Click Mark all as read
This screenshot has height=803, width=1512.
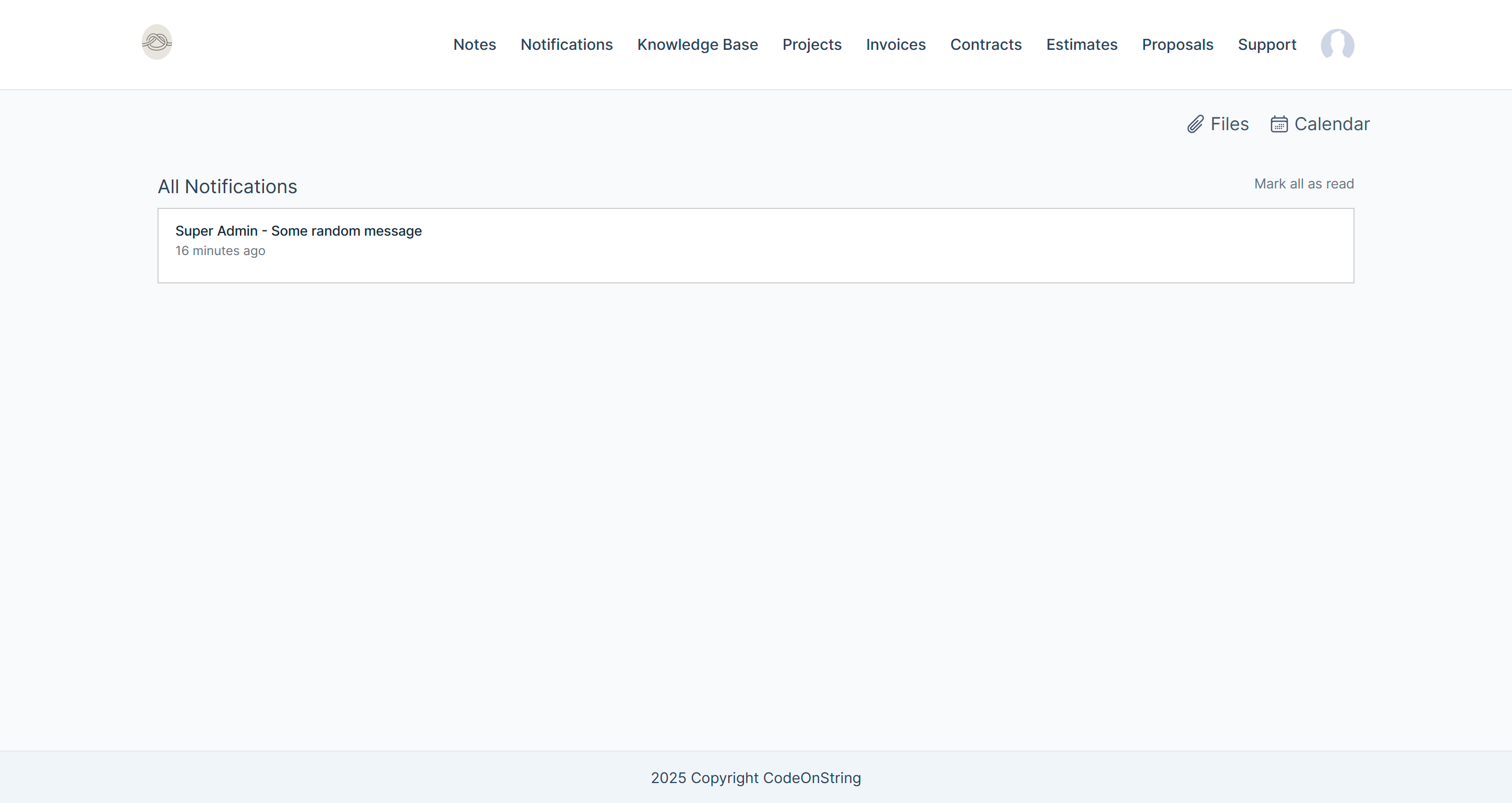(1304, 184)
